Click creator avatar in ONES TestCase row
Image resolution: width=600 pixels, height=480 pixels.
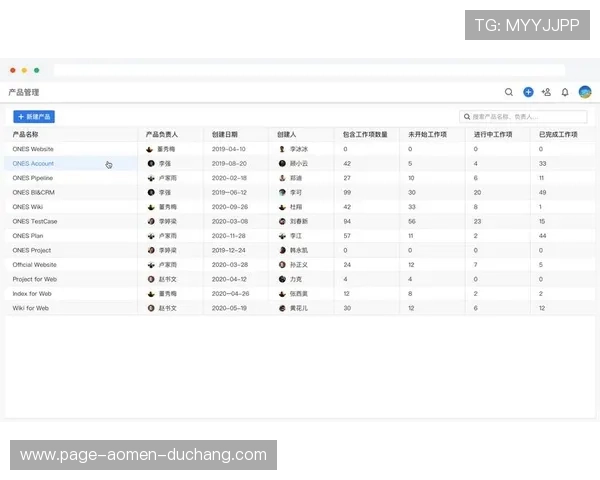282,221
